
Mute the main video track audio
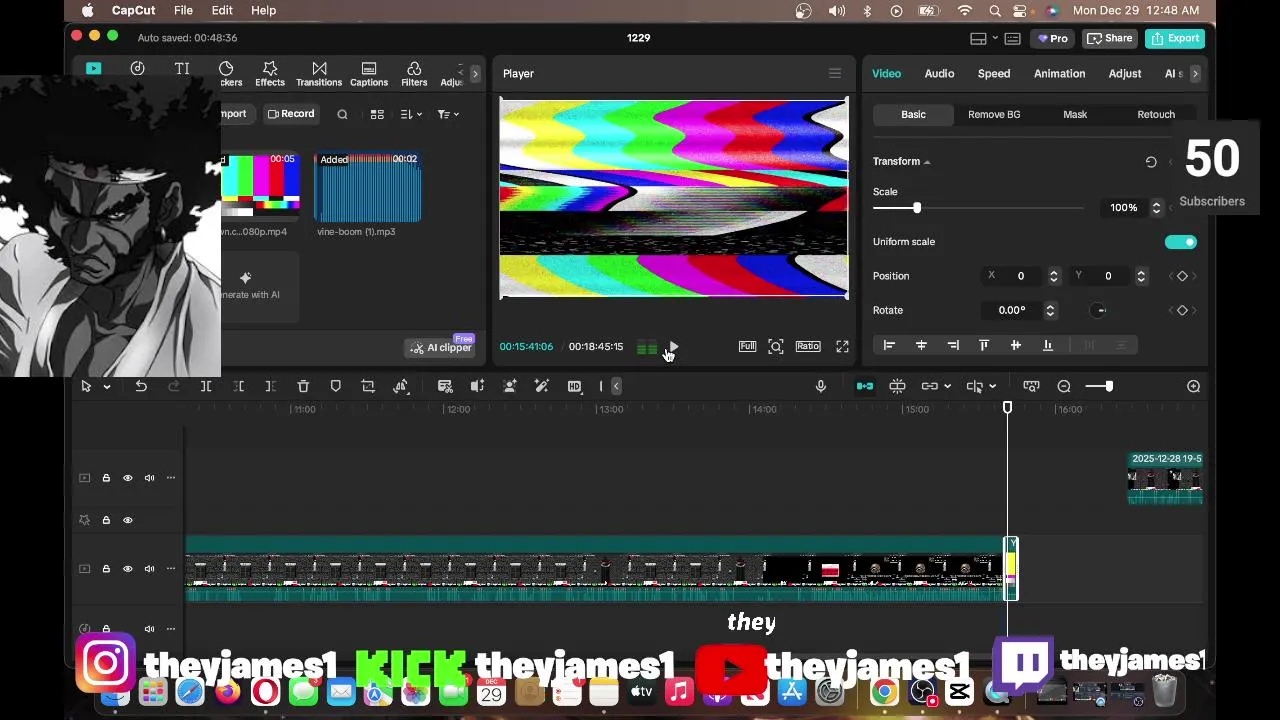coord(149,569)
